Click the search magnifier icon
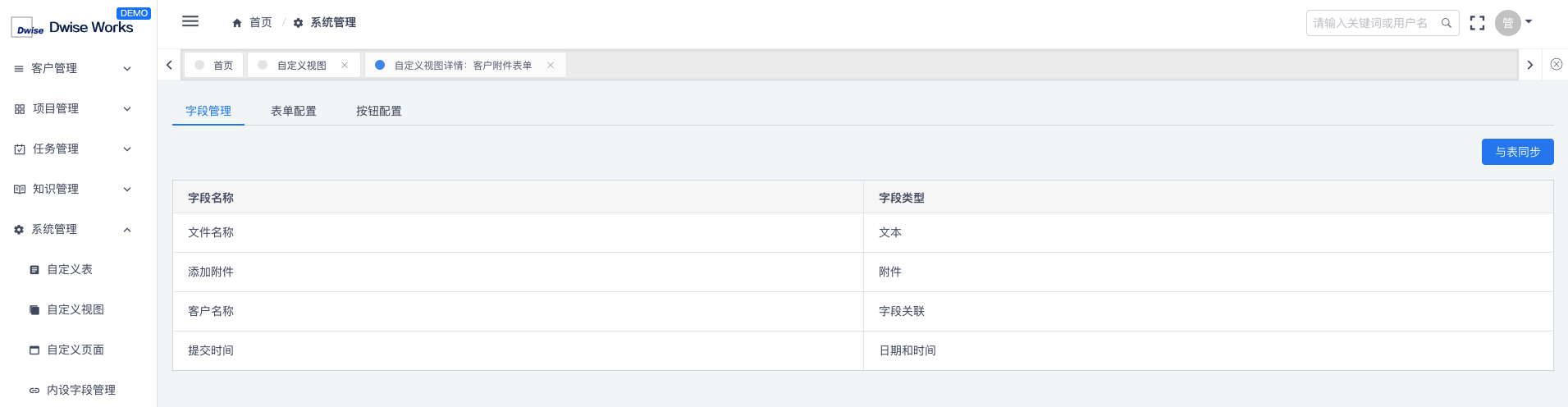This screenshot has width=1568, height=407. (x=1447, y=23)
